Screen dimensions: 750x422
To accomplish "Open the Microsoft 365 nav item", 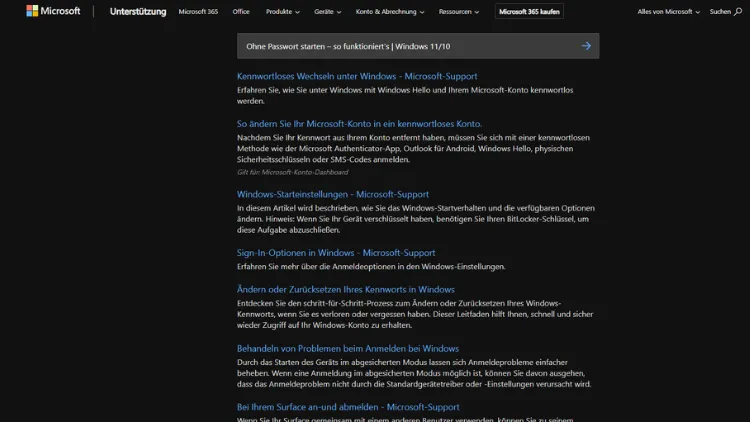I will [198, 11].
